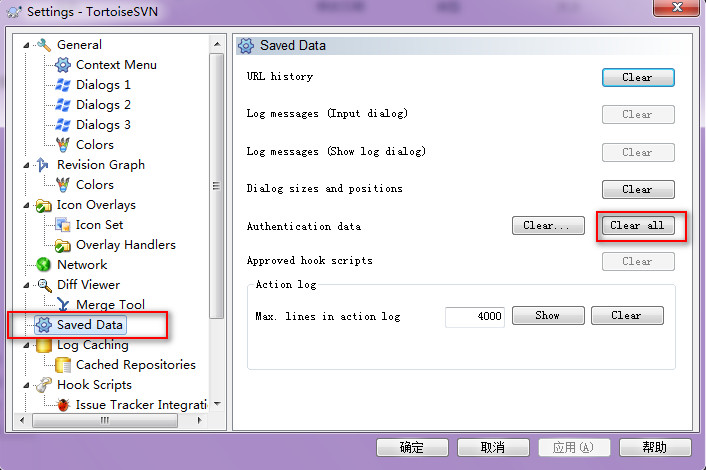The height and width of the screenshot is (470, 706).
Task: Collapse the Log Caching tree node
Action: (27, 345)
